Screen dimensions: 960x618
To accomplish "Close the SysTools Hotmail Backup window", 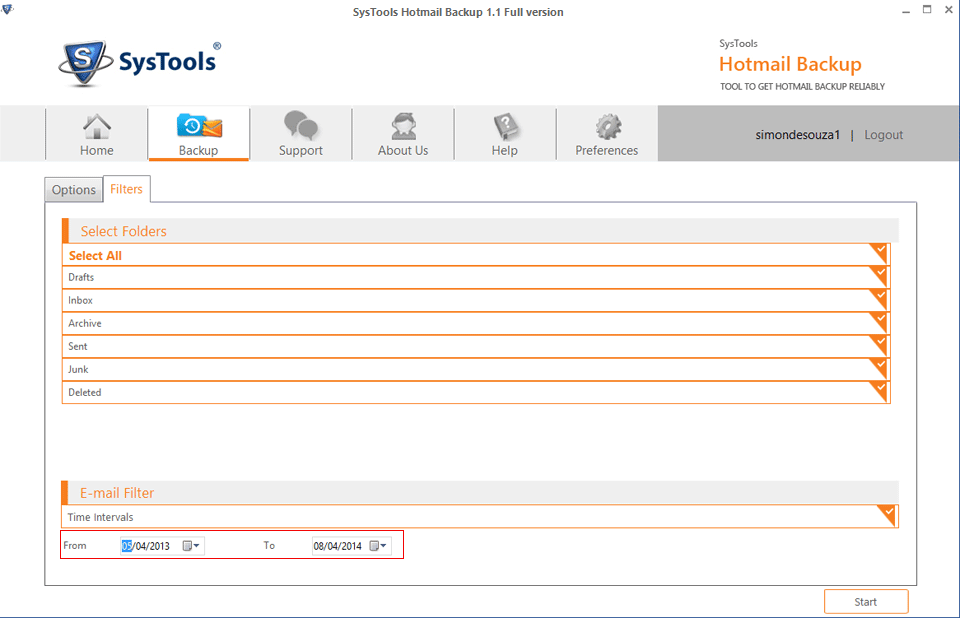I will click(x=948, y=10).
